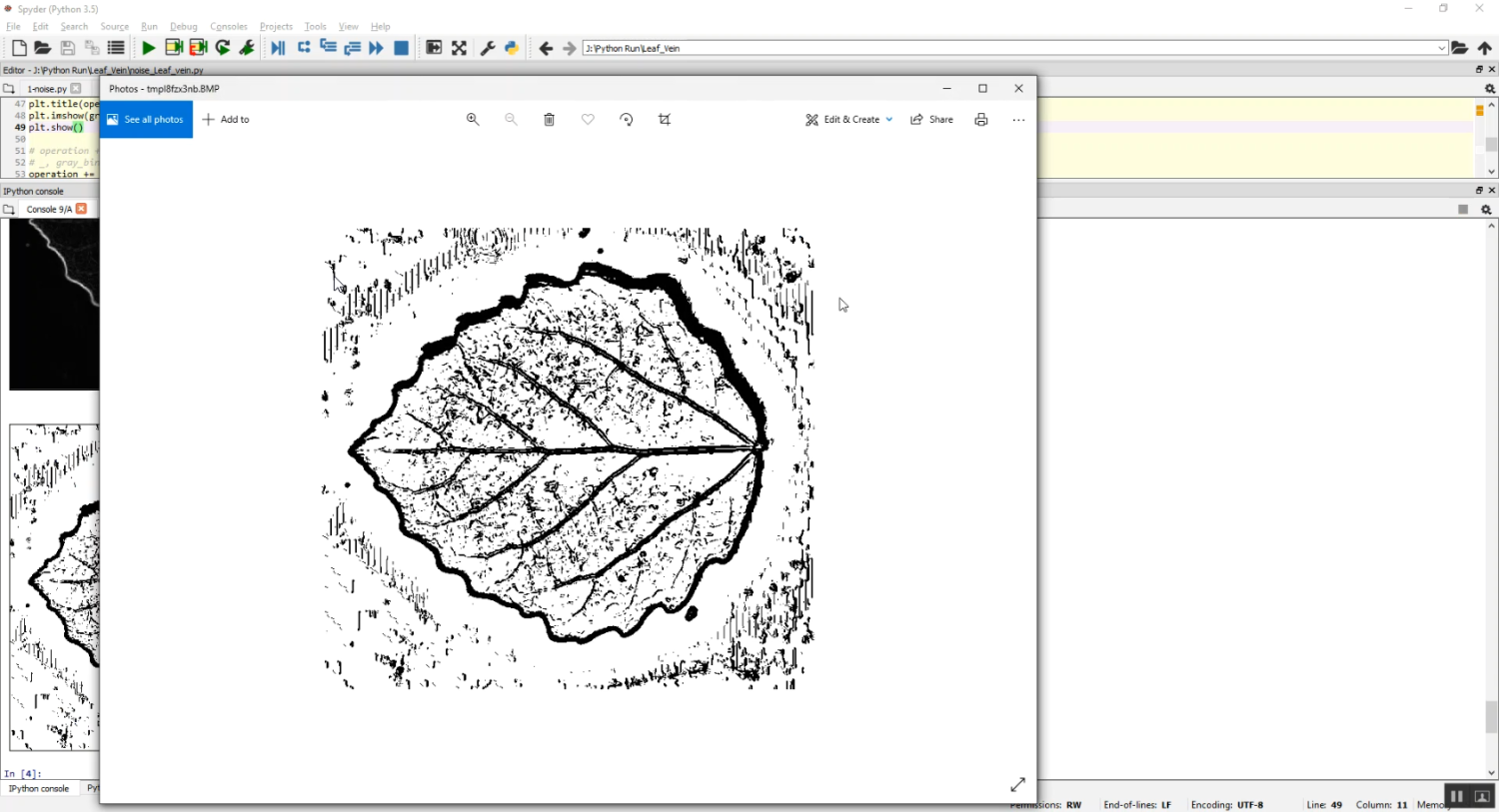Stop debugging with the blue square icon

click(400, 47)
